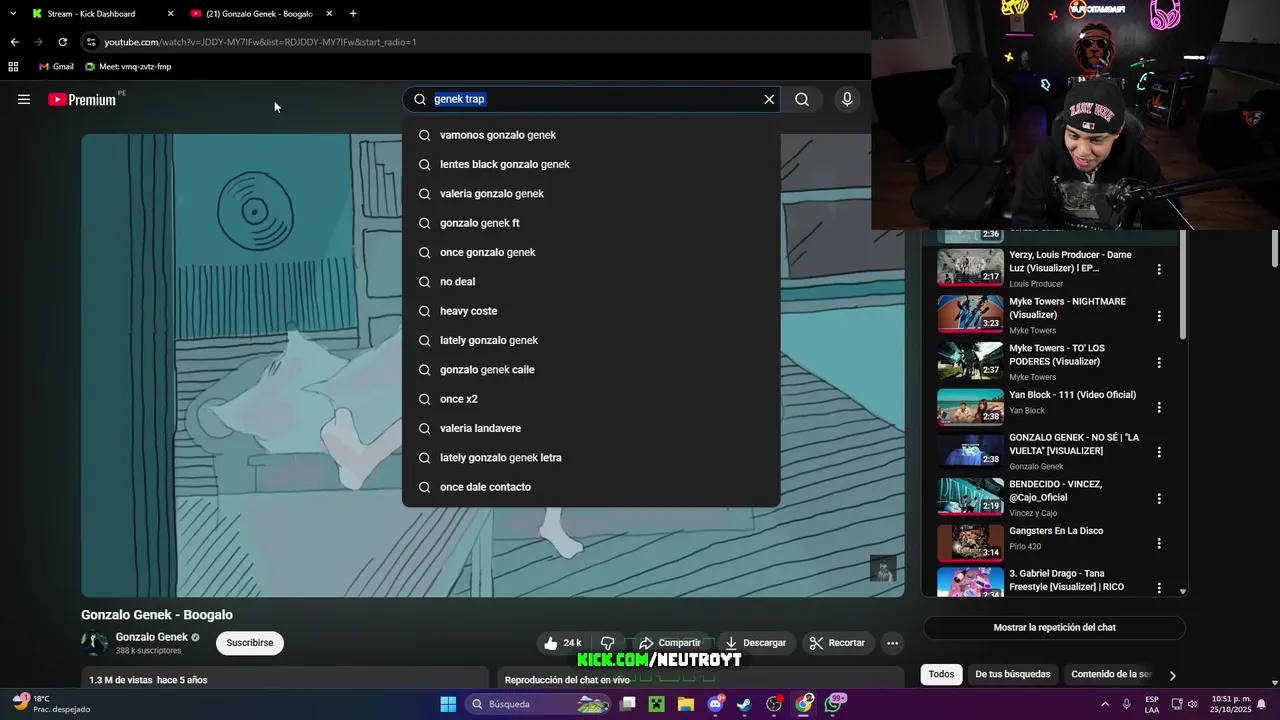This screenshot has width=1280, height=720.
Task: Select De tus búsquedas filter chip
Action: pyautogui.click(x=1013, y=674)
